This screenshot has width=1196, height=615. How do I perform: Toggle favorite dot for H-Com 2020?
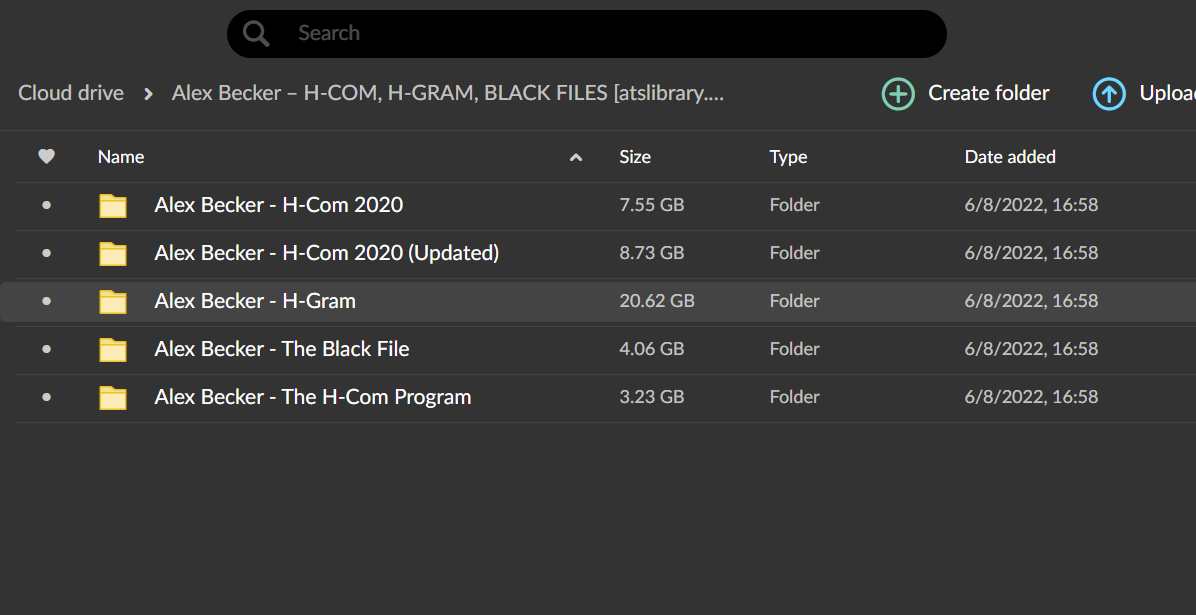coord(47,204)
